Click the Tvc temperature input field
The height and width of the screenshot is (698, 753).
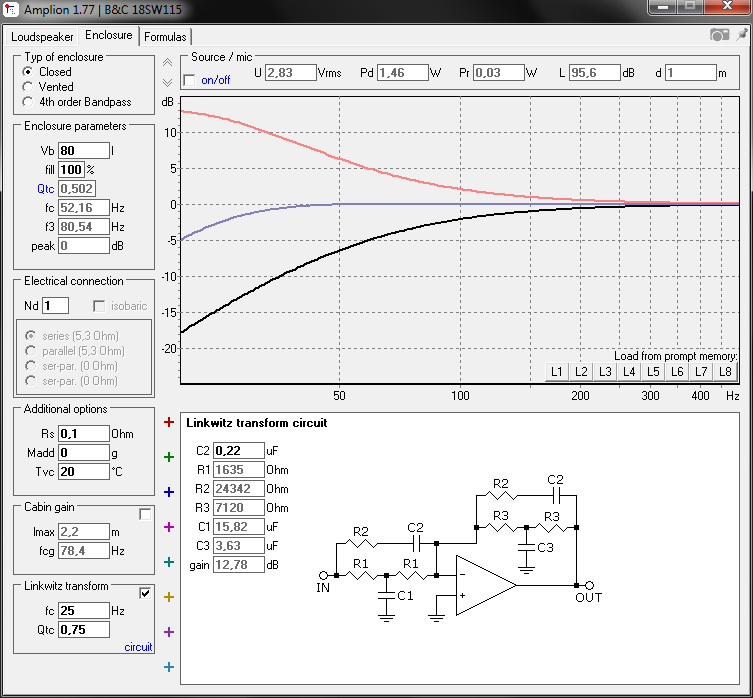(84, 472)
